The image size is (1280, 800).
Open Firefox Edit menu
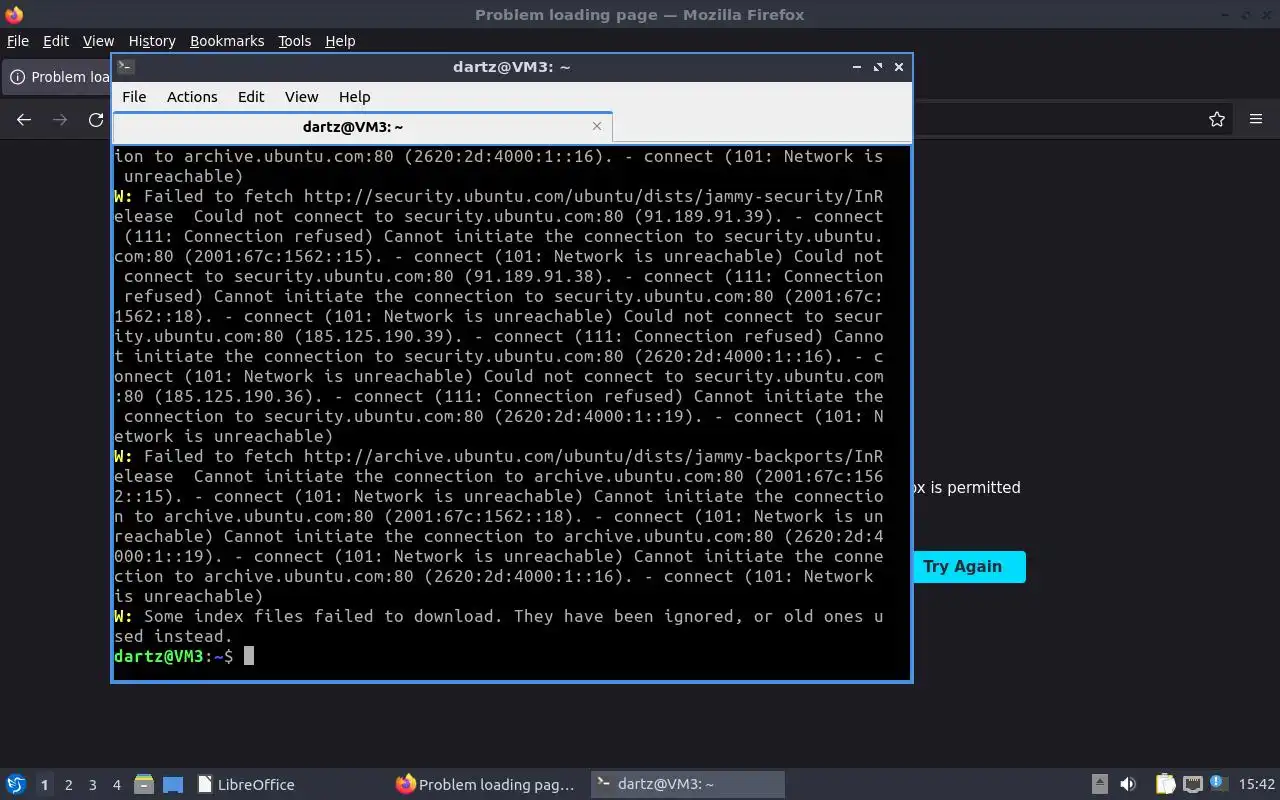click(56, 41)
